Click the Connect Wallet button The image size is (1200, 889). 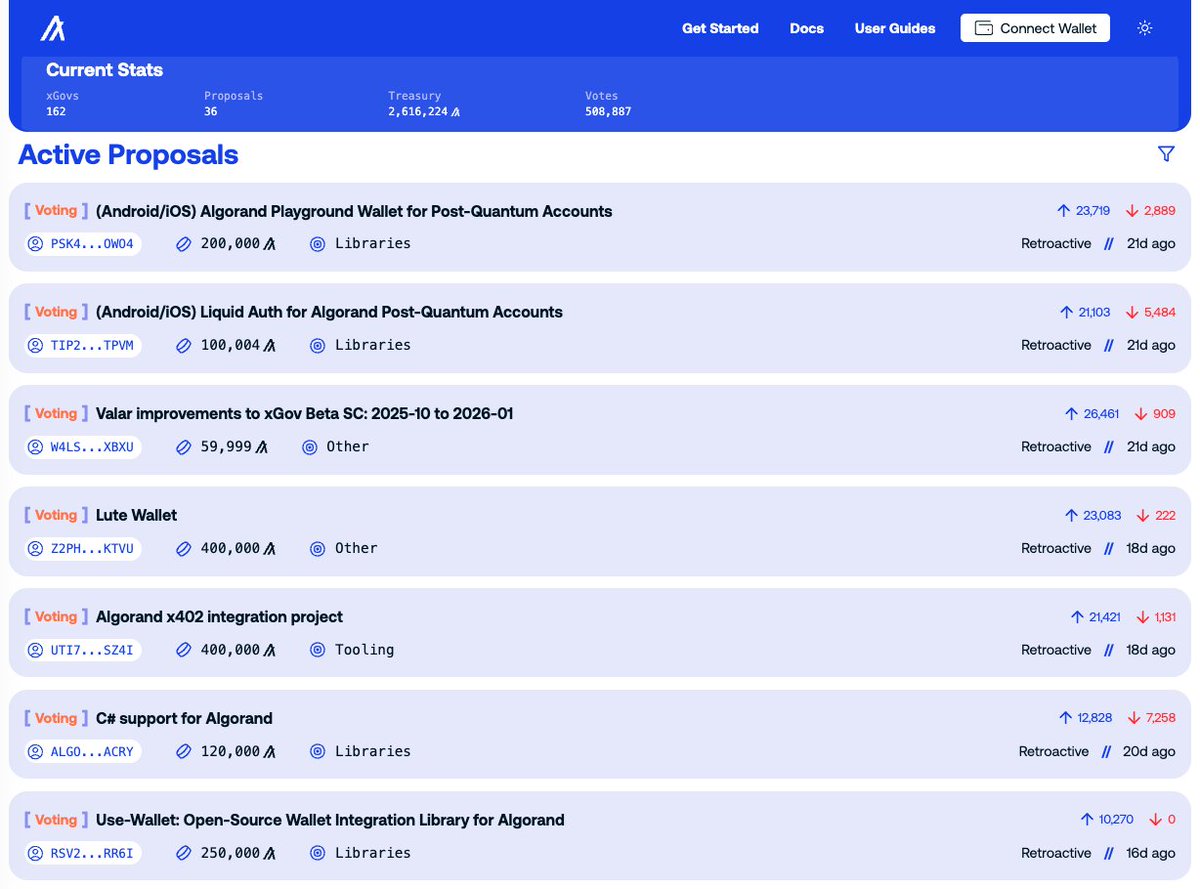1035,28
